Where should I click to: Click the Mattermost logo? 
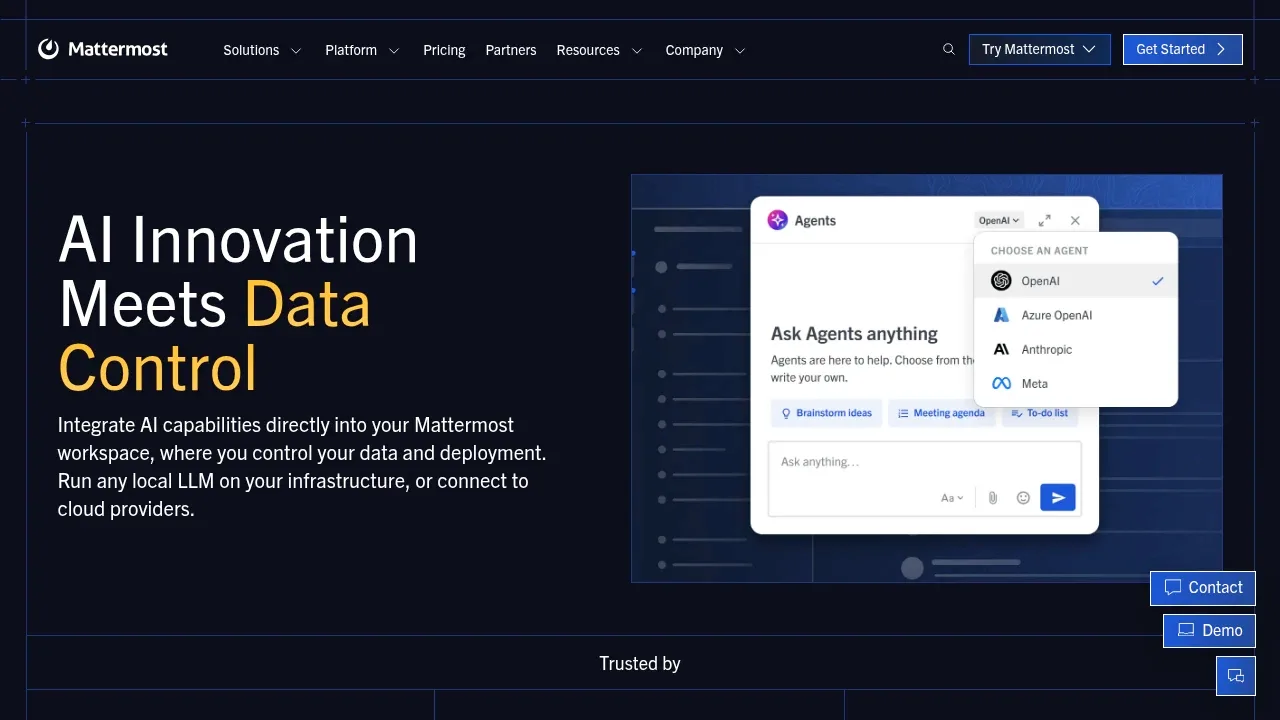pyautogui.click(x=103, y=49)
